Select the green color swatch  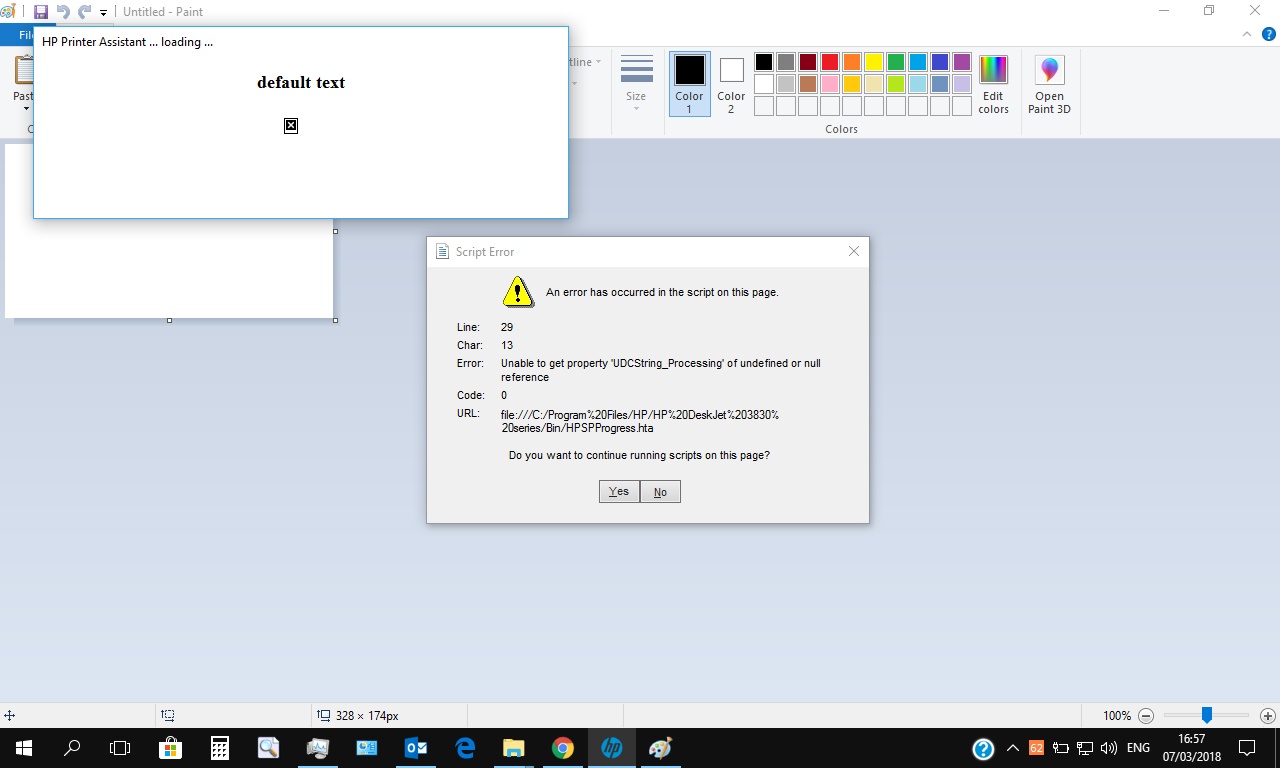tap(896, 62)
